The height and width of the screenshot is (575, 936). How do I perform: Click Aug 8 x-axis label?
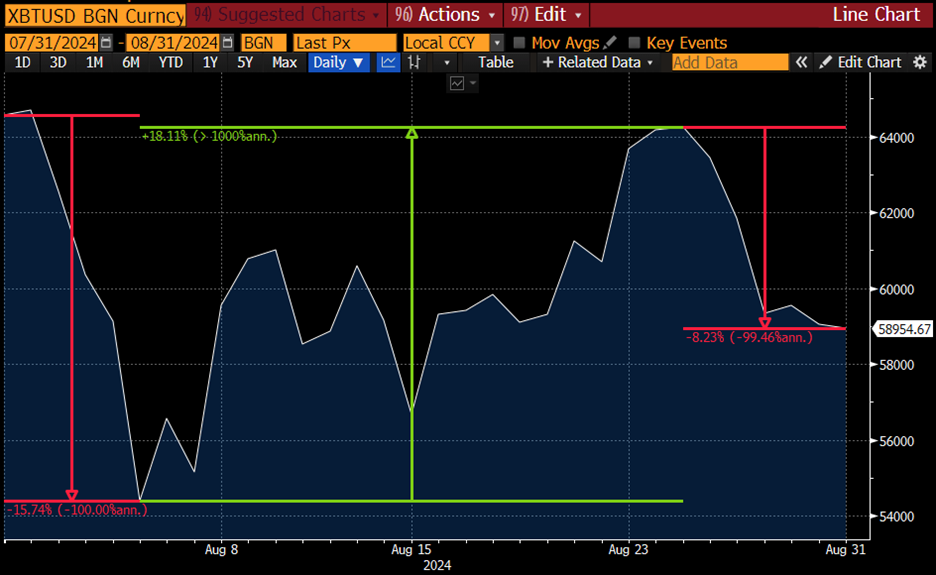pyautogui.click(x=221, y=550)
